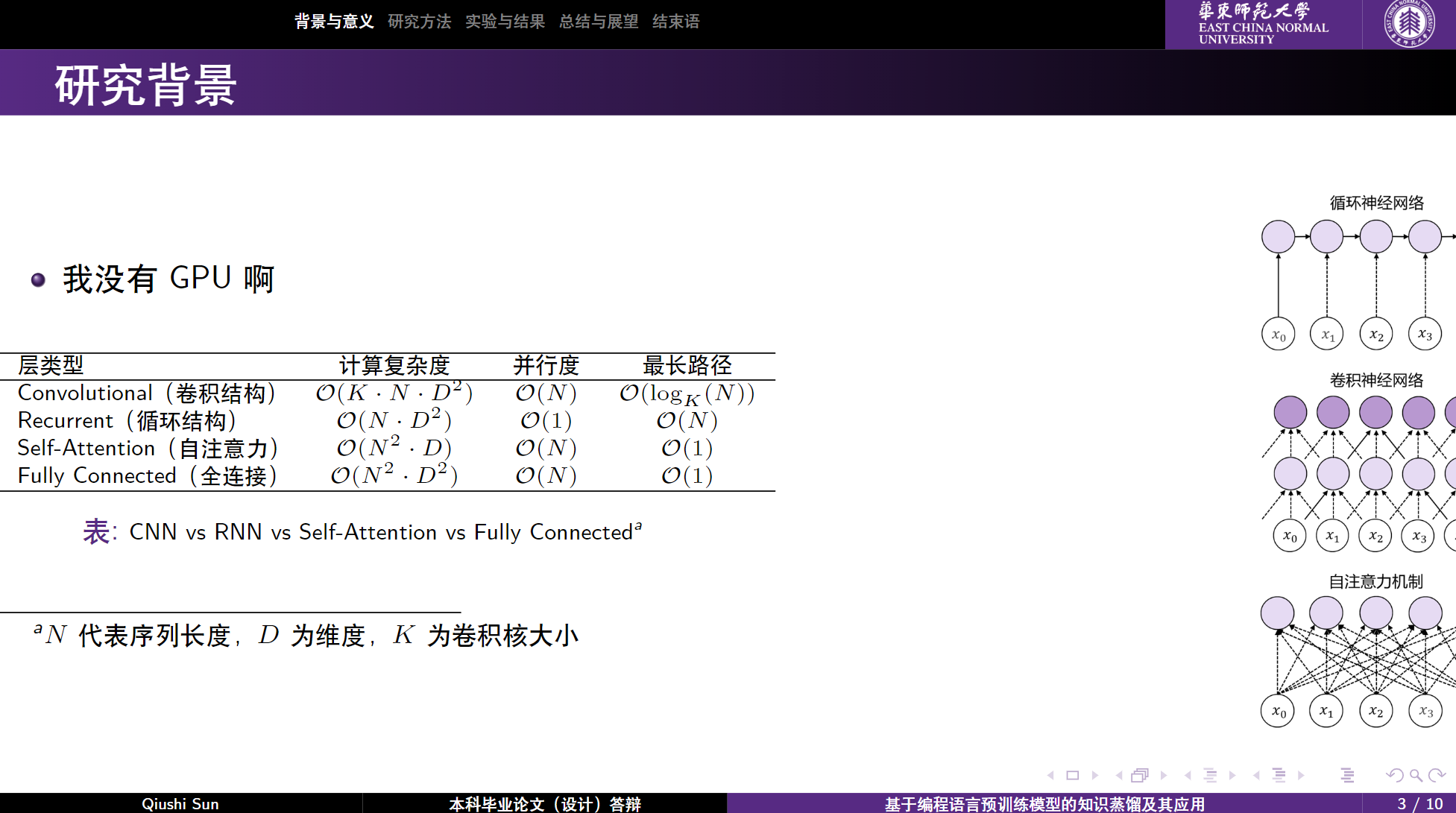Open the 实验与结果 section tab

point(505,22)
